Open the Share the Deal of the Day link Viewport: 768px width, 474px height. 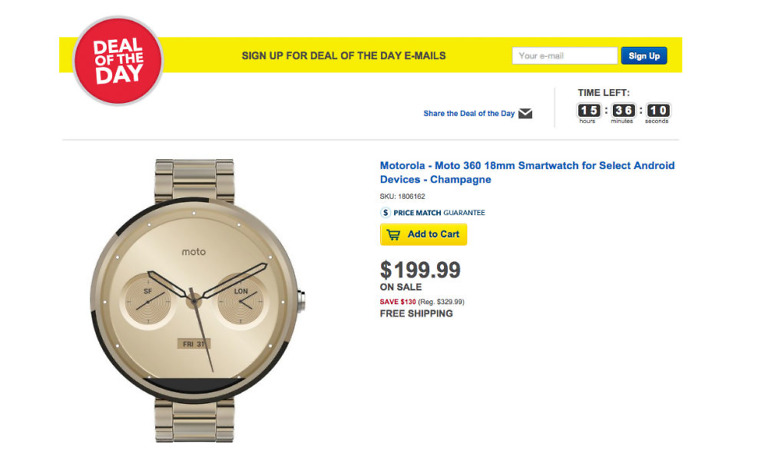[468, 114]
